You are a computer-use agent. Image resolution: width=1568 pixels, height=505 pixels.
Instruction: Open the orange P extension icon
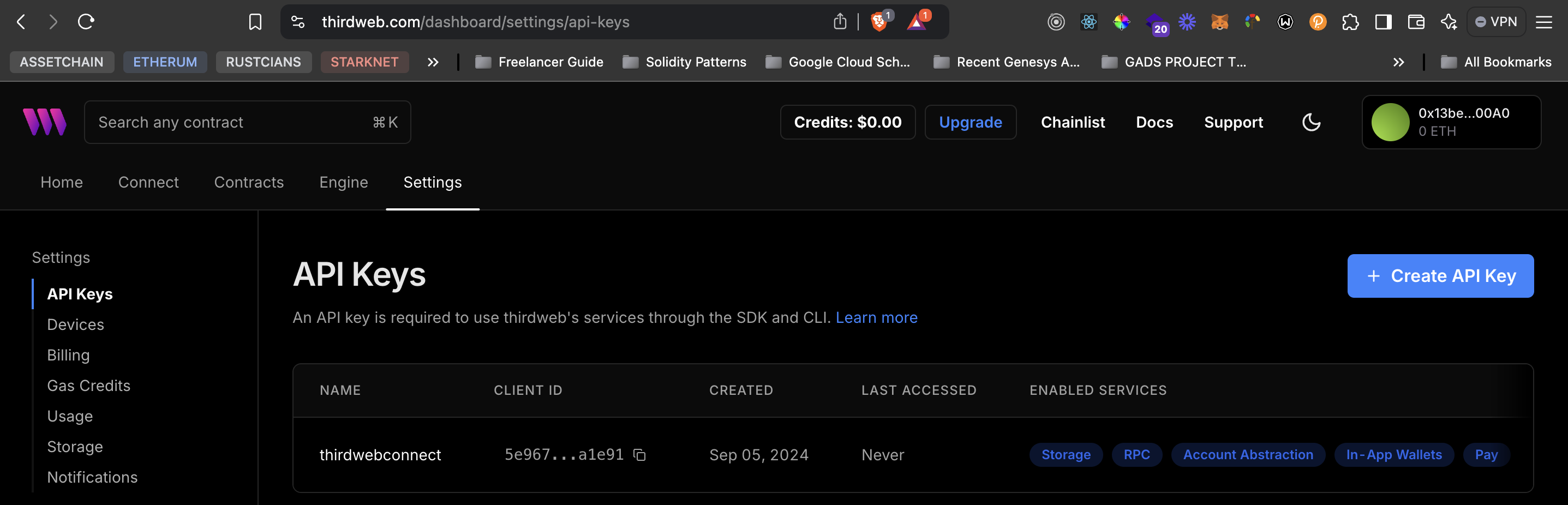[1318, 22]
